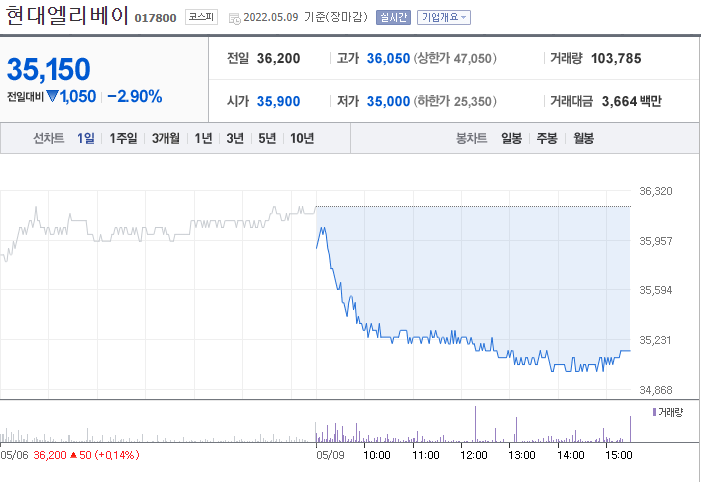The height and width of the screenshot is (482, 701).
Task: Click the 35,957 price axis label
Action: 655,241
